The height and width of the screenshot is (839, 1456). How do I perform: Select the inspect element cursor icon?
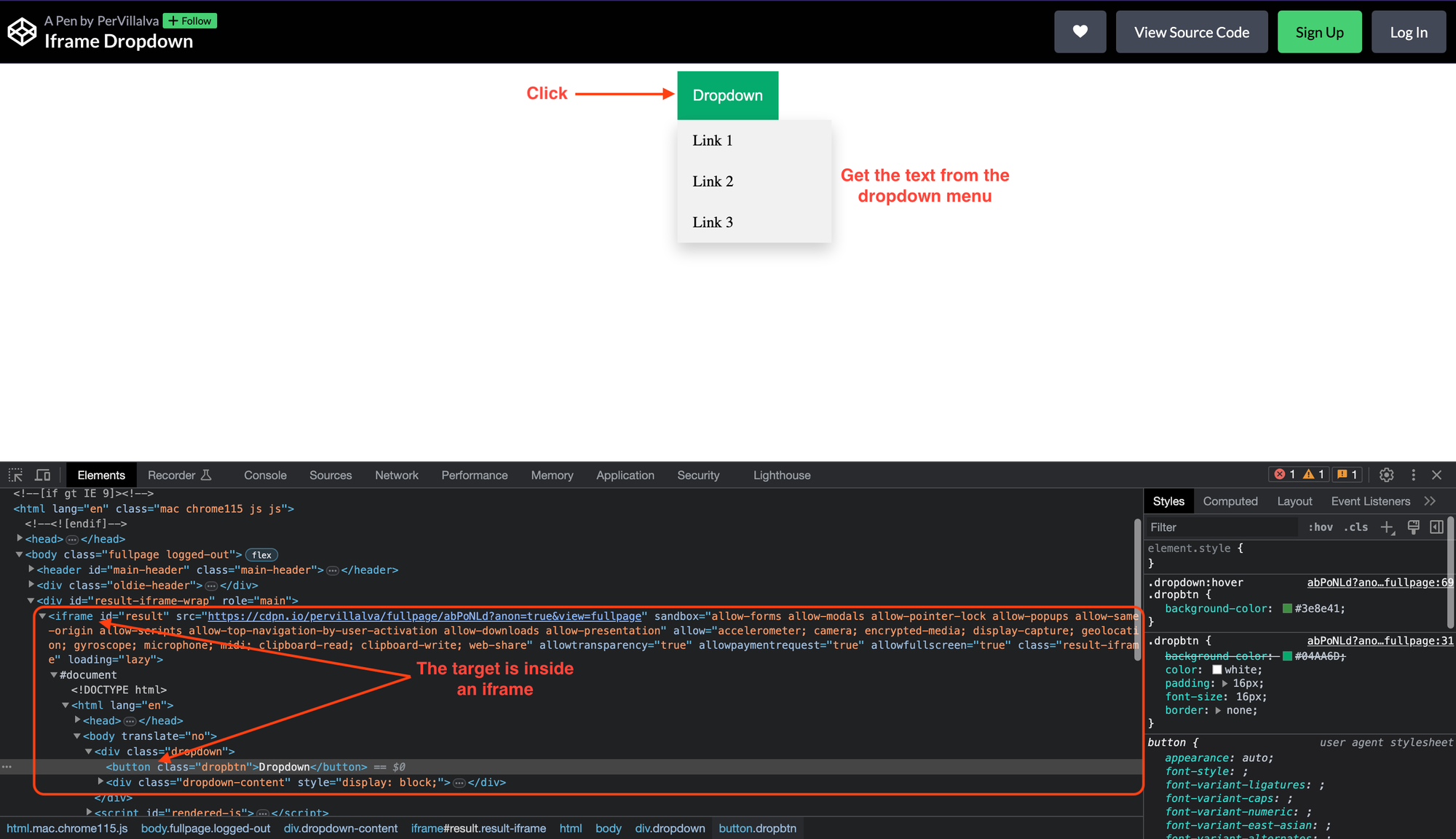[15, 475]
